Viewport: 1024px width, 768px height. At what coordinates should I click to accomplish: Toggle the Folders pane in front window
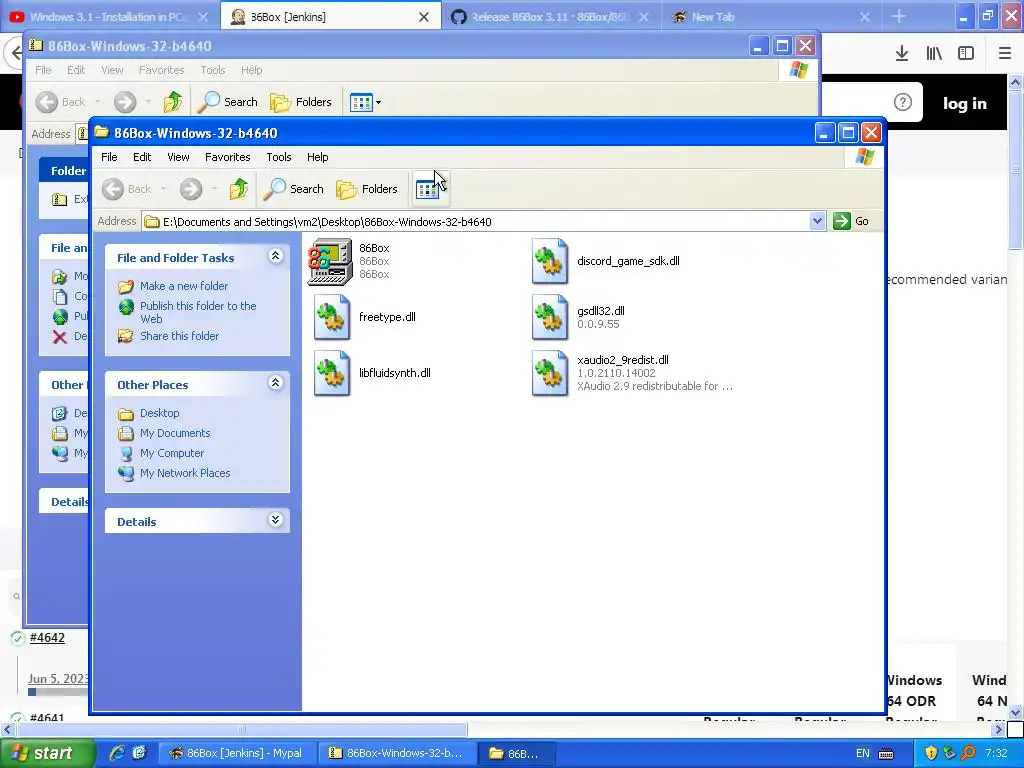[367, 189]
